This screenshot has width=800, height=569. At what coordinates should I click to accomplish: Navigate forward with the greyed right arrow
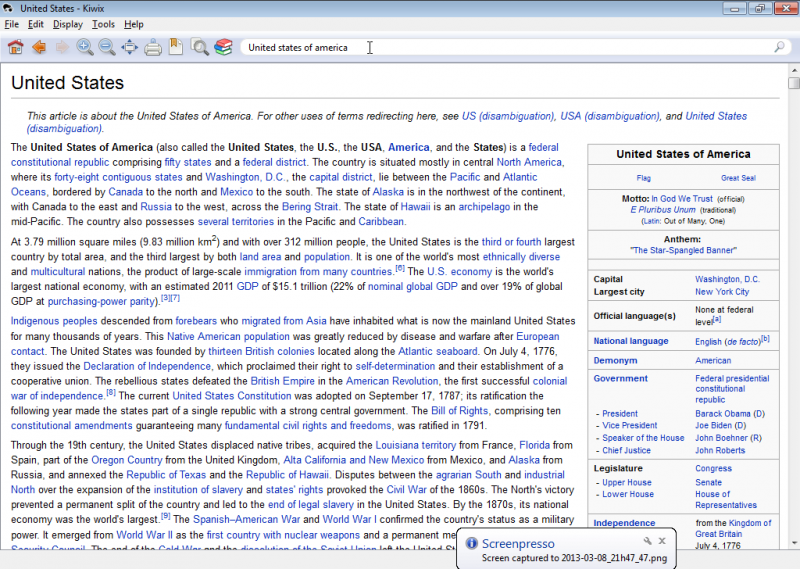pyautogui.click(x=62, y=47)
